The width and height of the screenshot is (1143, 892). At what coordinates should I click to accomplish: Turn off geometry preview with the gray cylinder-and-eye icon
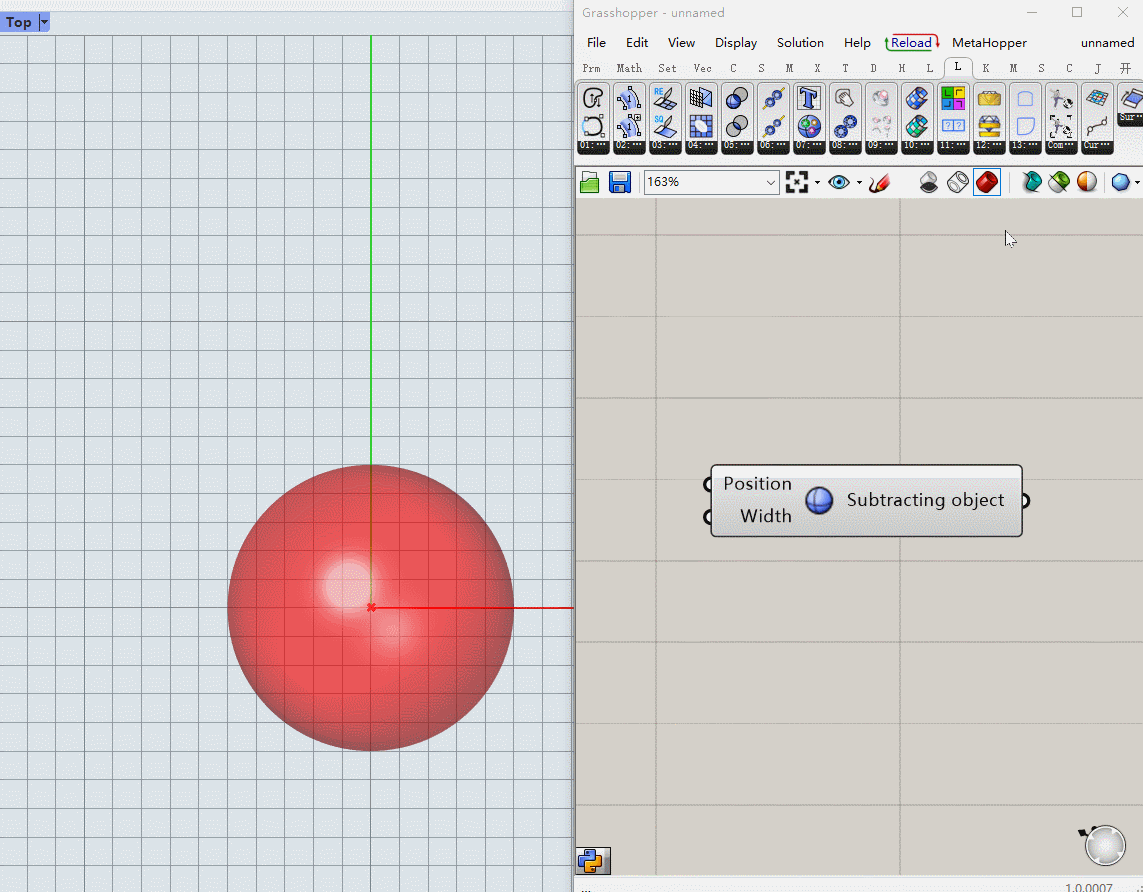(x=929, y=182)
